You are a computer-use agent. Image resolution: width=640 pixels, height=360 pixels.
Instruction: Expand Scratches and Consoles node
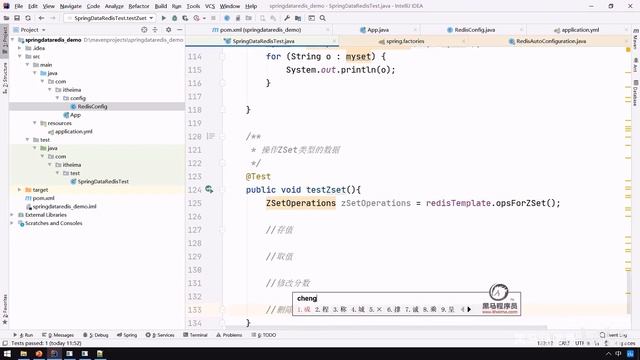tap(13, 223)
